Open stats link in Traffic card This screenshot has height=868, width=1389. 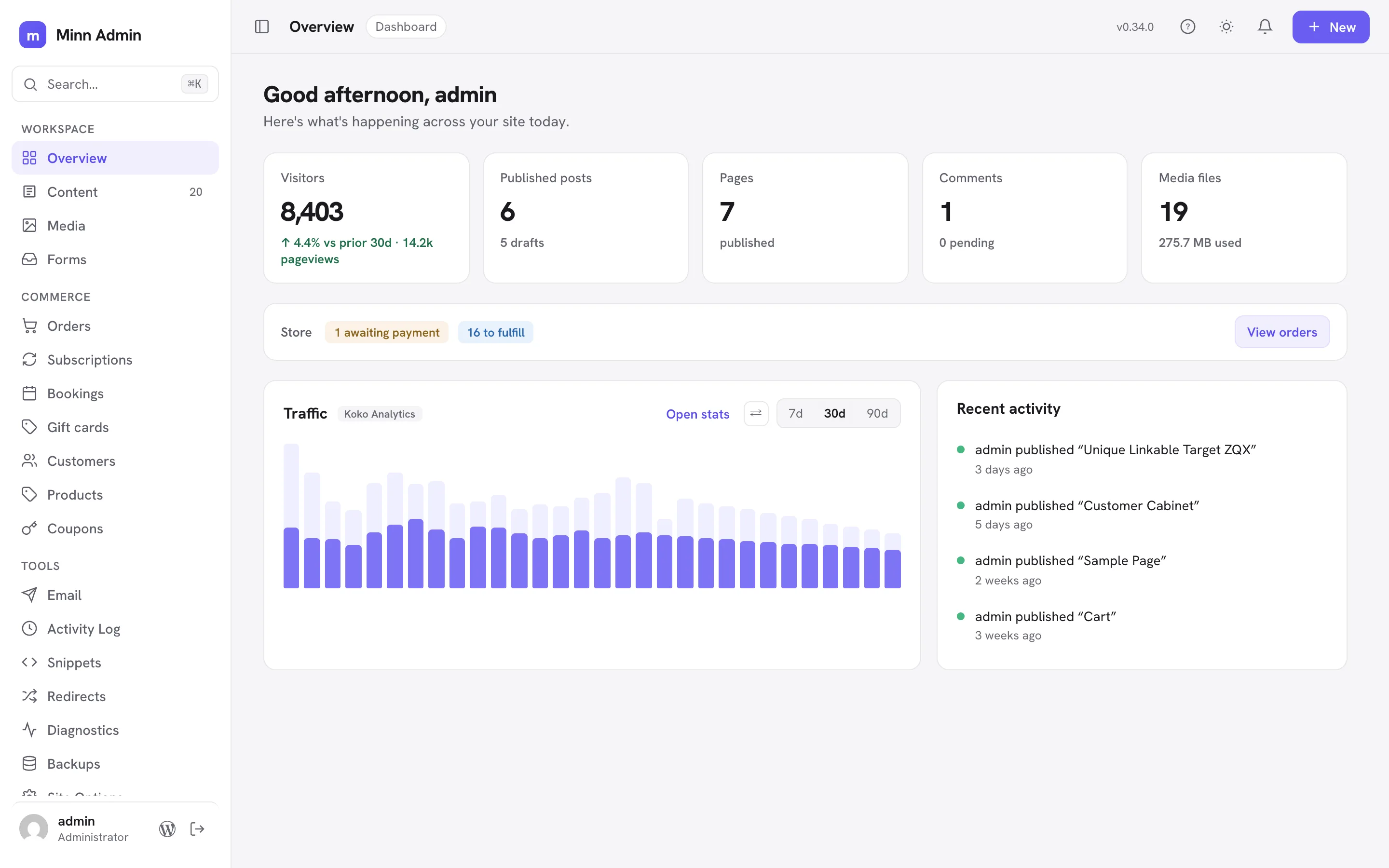coord(697,414)
